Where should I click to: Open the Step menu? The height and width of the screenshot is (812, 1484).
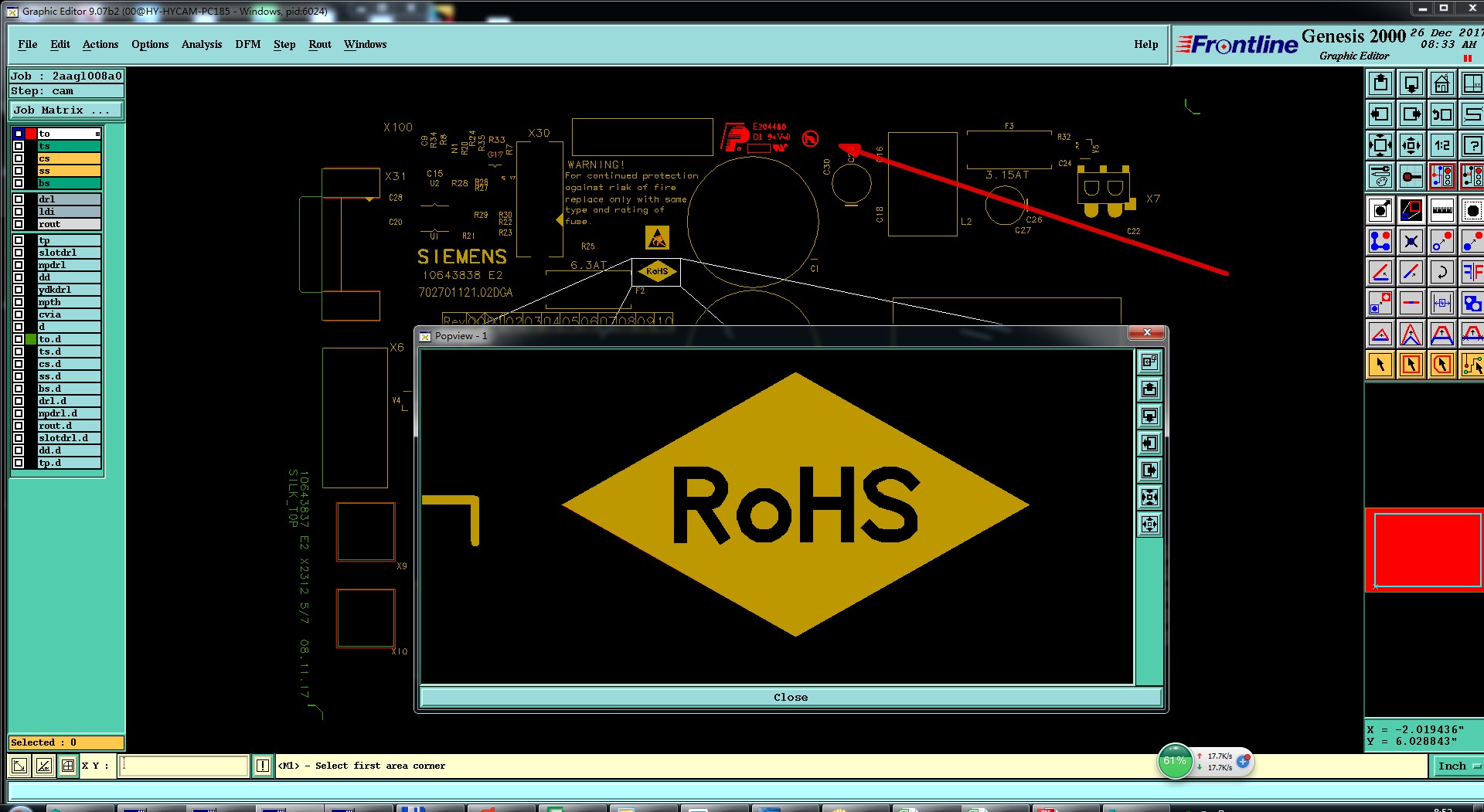(x=284, y=45)
